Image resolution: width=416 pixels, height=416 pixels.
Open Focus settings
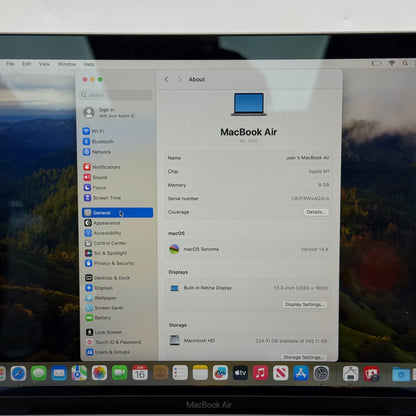(95, 187)
